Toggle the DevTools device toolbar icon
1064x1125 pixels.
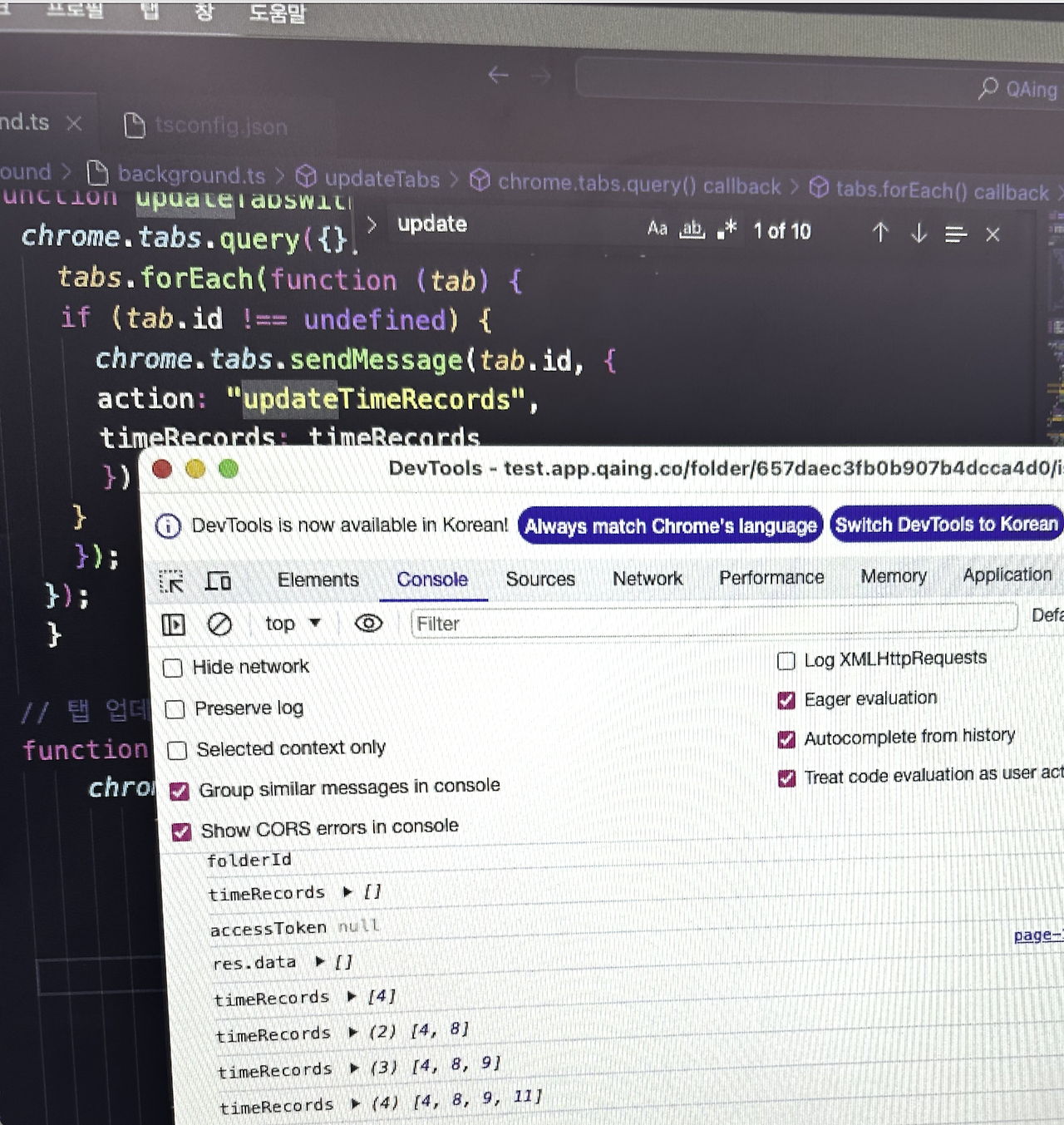(219, 580)
